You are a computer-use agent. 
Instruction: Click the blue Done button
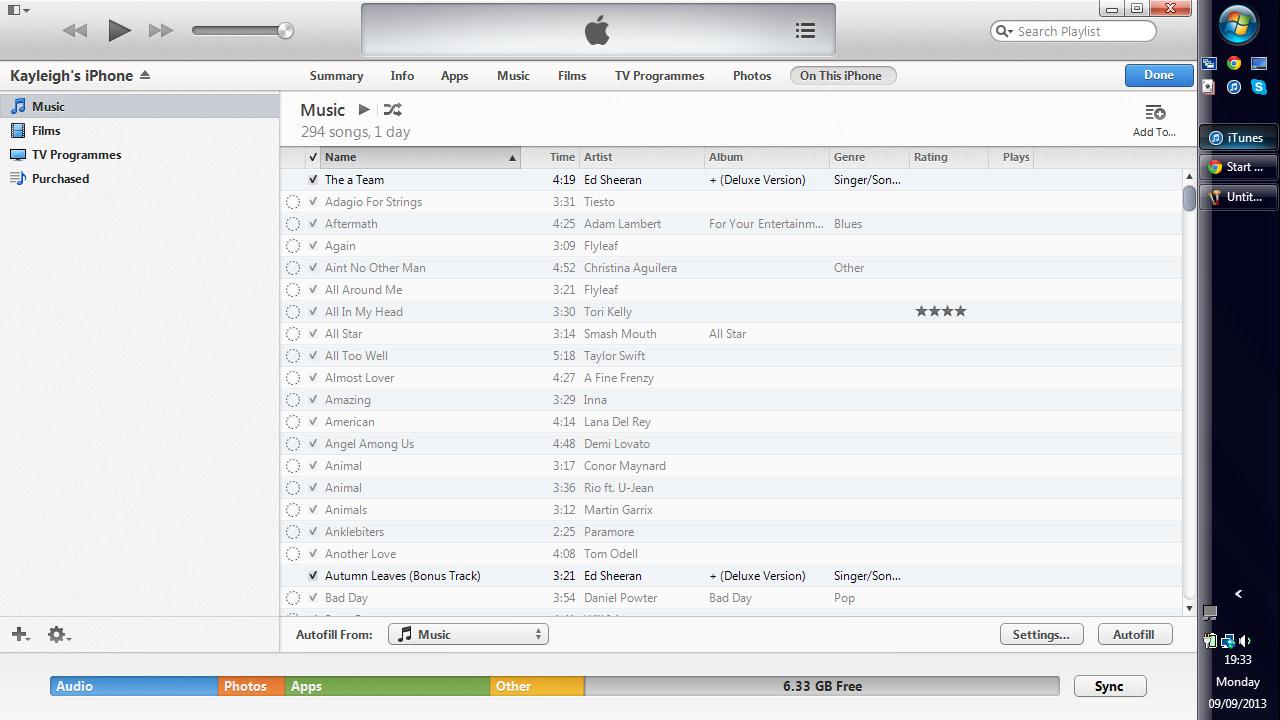click(x=1159, y=75)
